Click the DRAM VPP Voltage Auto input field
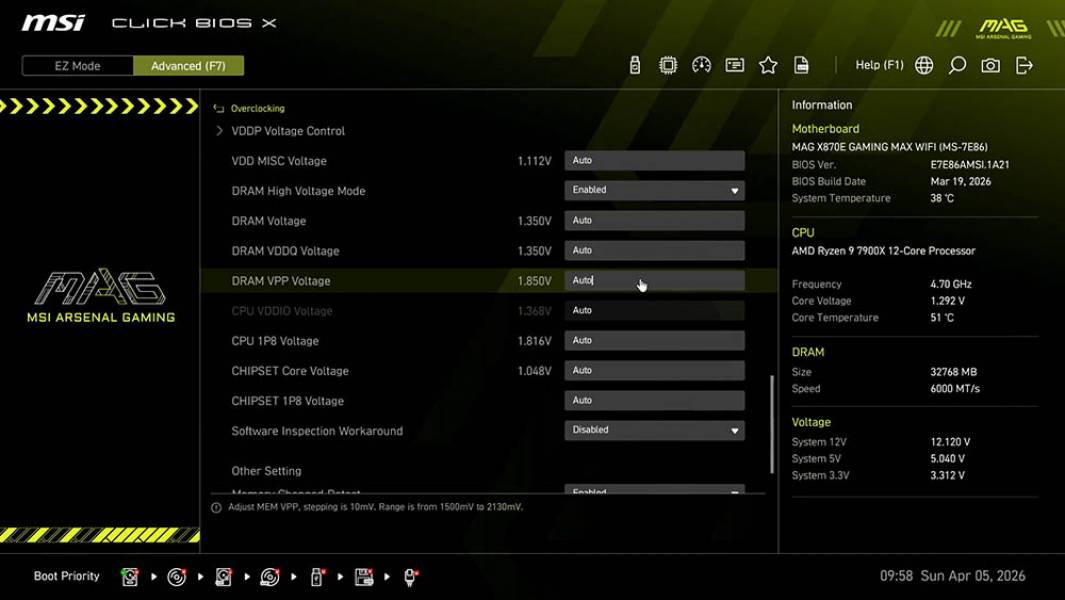The image size is (1065, 600). pyautogui.click(x=653, y=280)
